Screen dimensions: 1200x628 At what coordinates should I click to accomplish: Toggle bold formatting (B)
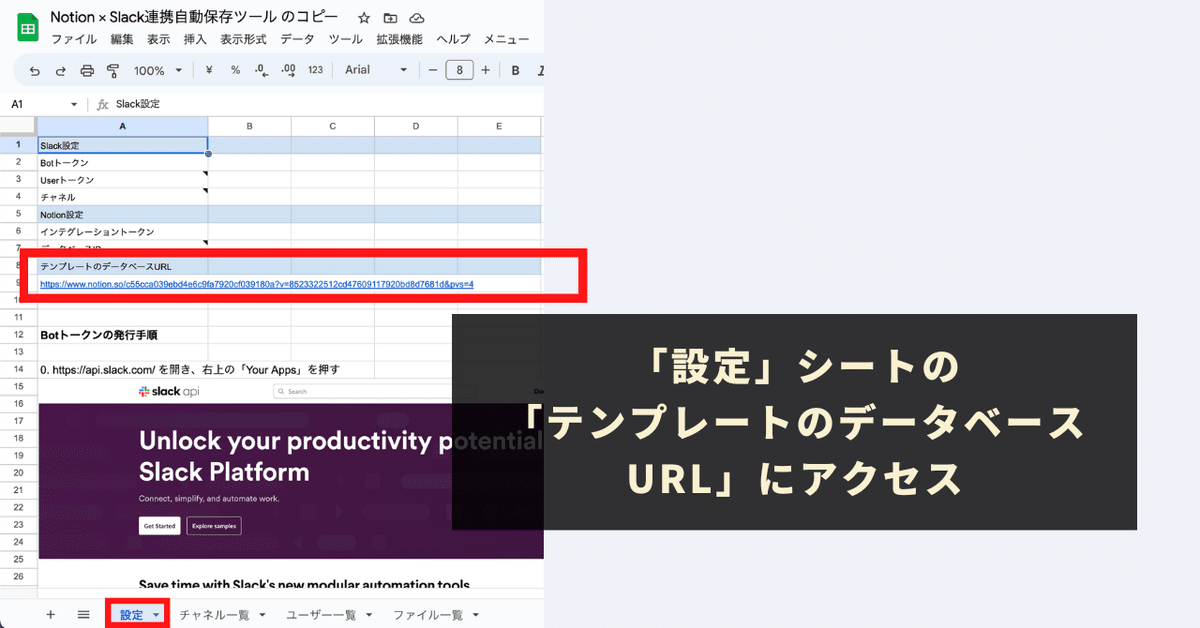[x=516, y=70]
